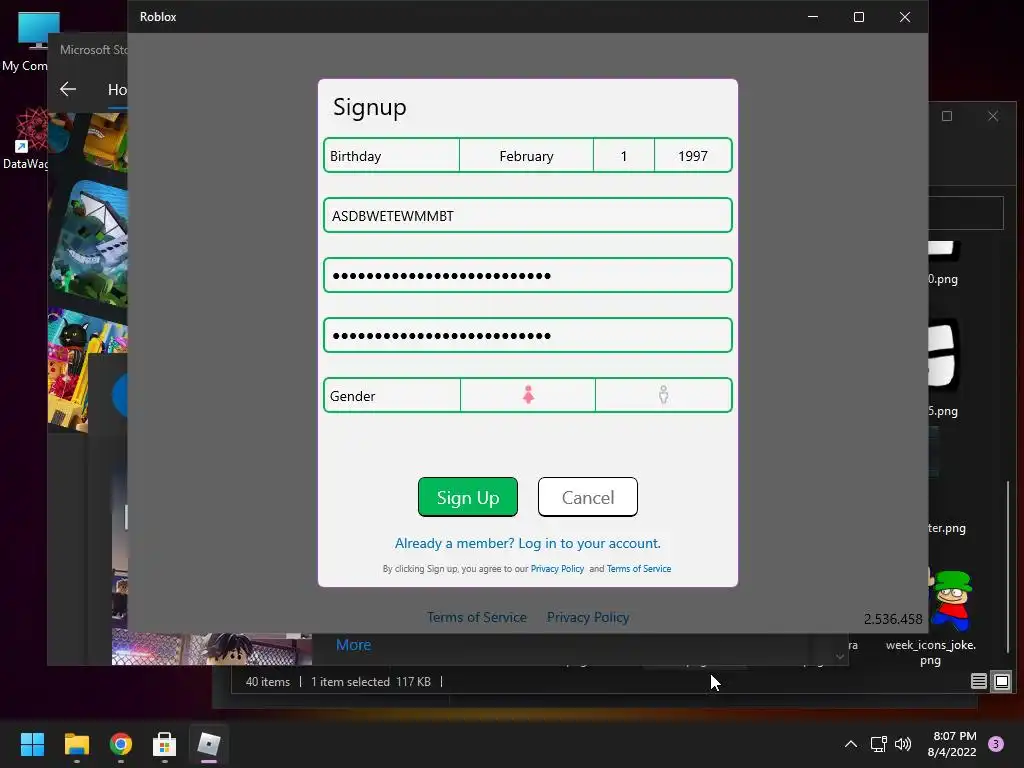Open the birthday day dropdown showing 1

(624, 156)
